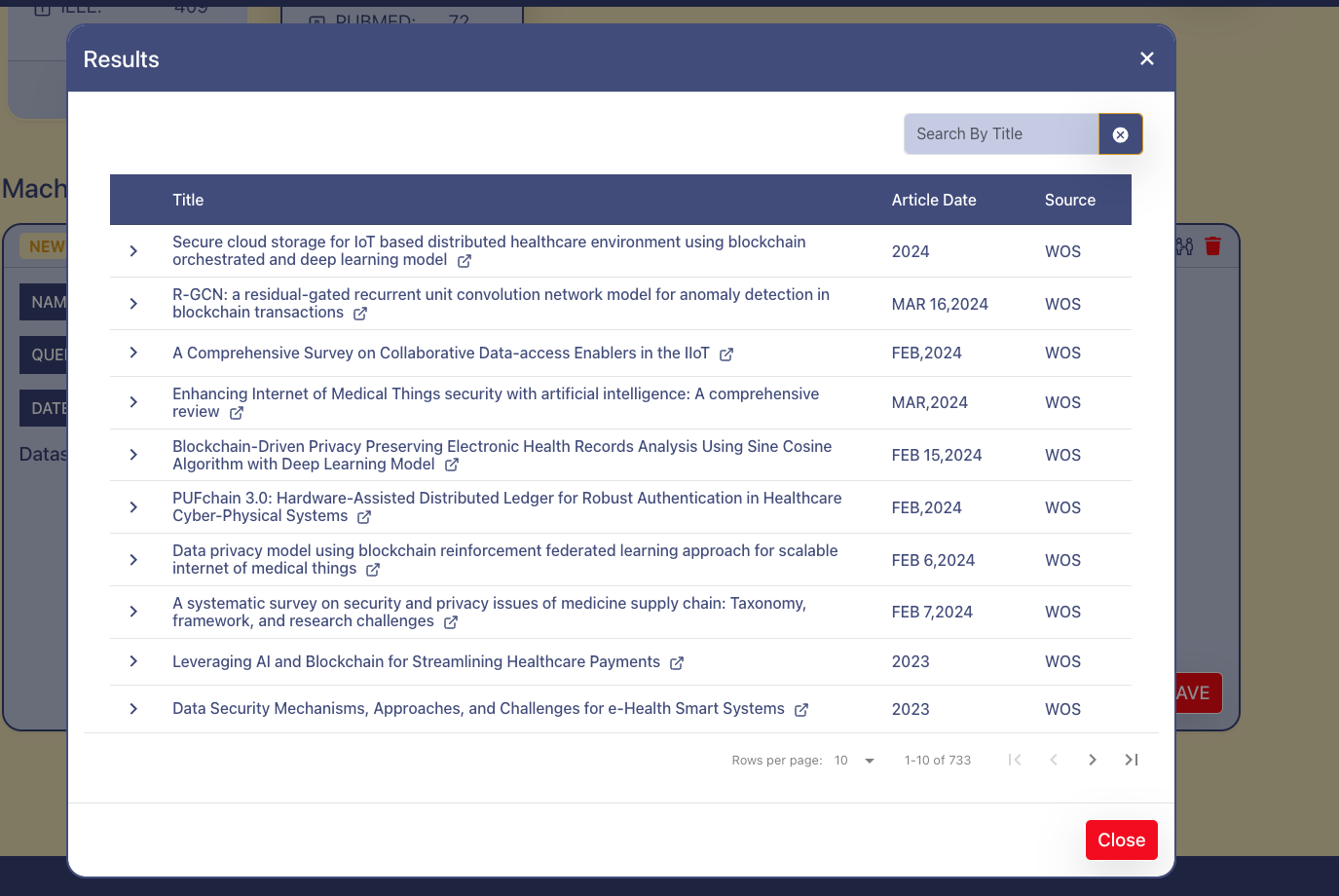Screen dimensions: 1339x896
Task: Open external link for Data Security Mechanisms article
Action: 801,710
